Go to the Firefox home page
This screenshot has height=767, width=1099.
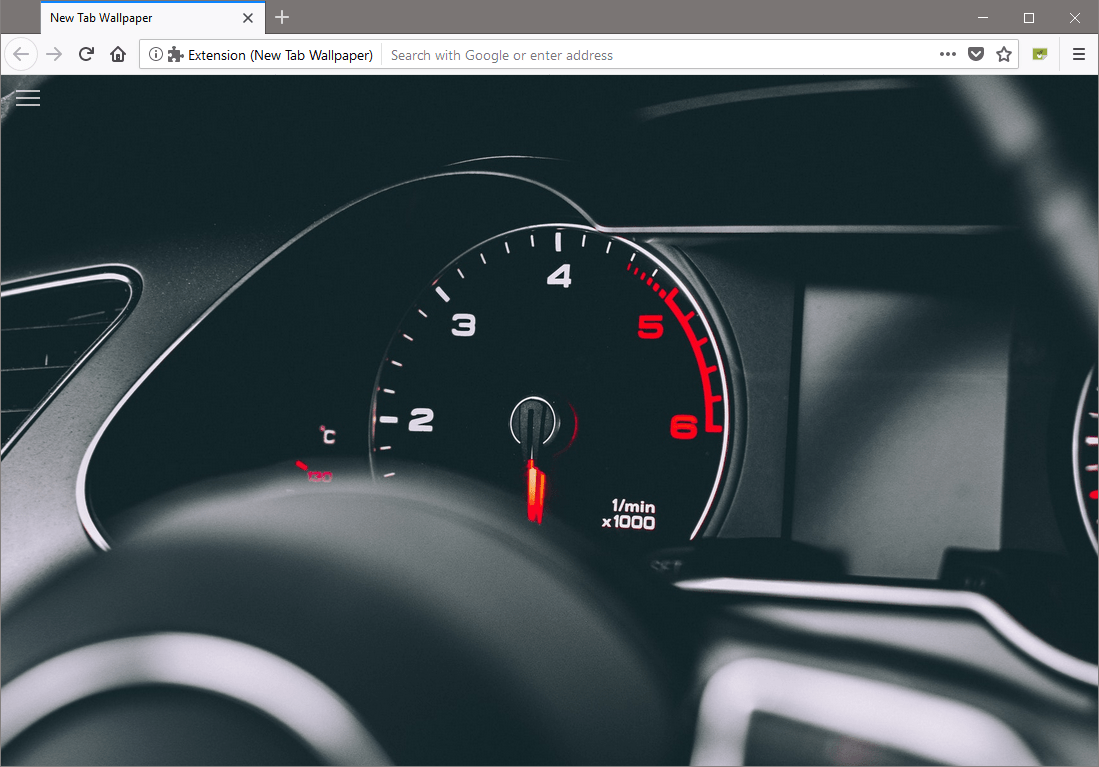tap(118, 54)
